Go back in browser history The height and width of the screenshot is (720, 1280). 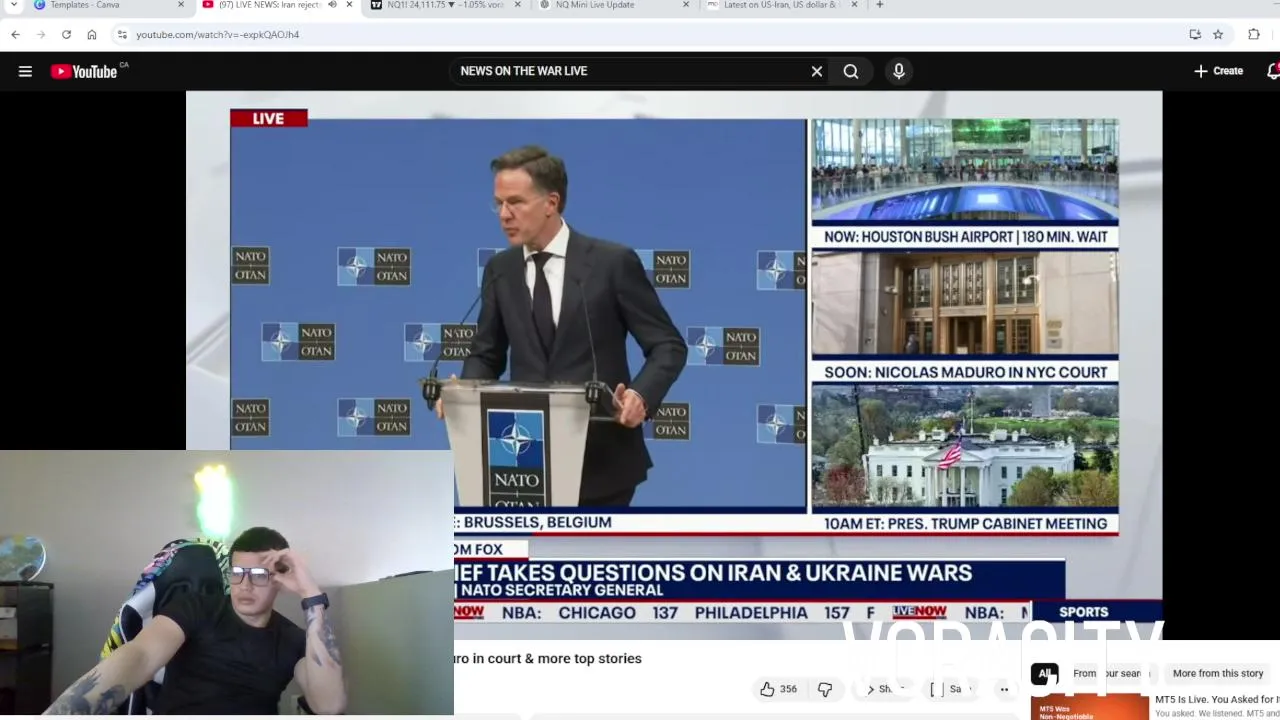click(x=15, y=34)
